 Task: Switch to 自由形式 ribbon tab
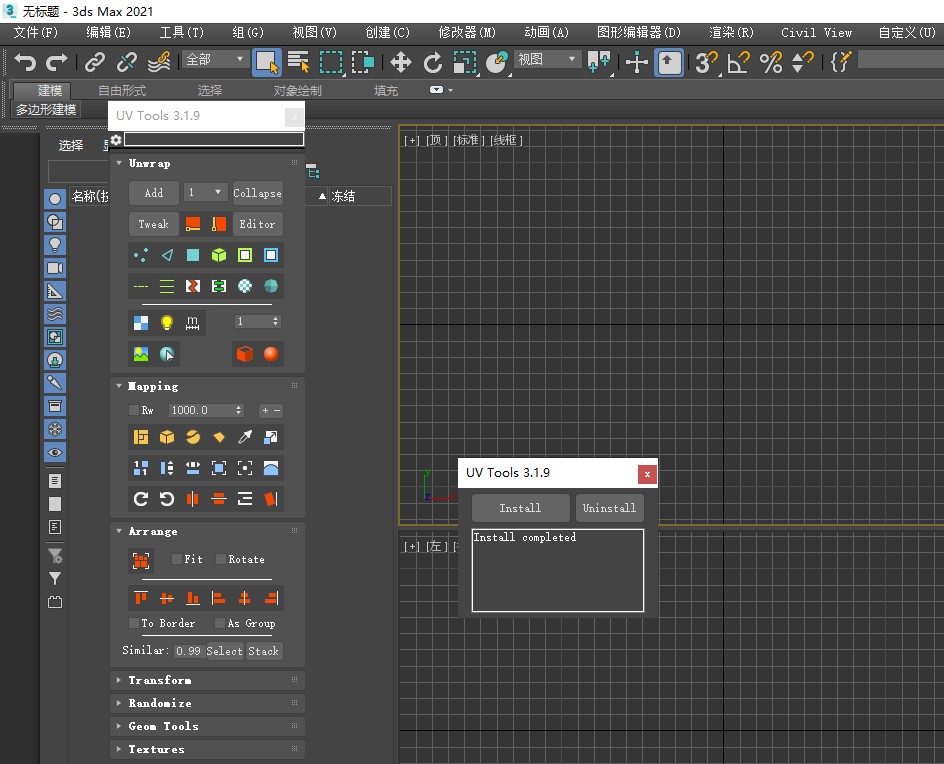(x=122, y=90)
